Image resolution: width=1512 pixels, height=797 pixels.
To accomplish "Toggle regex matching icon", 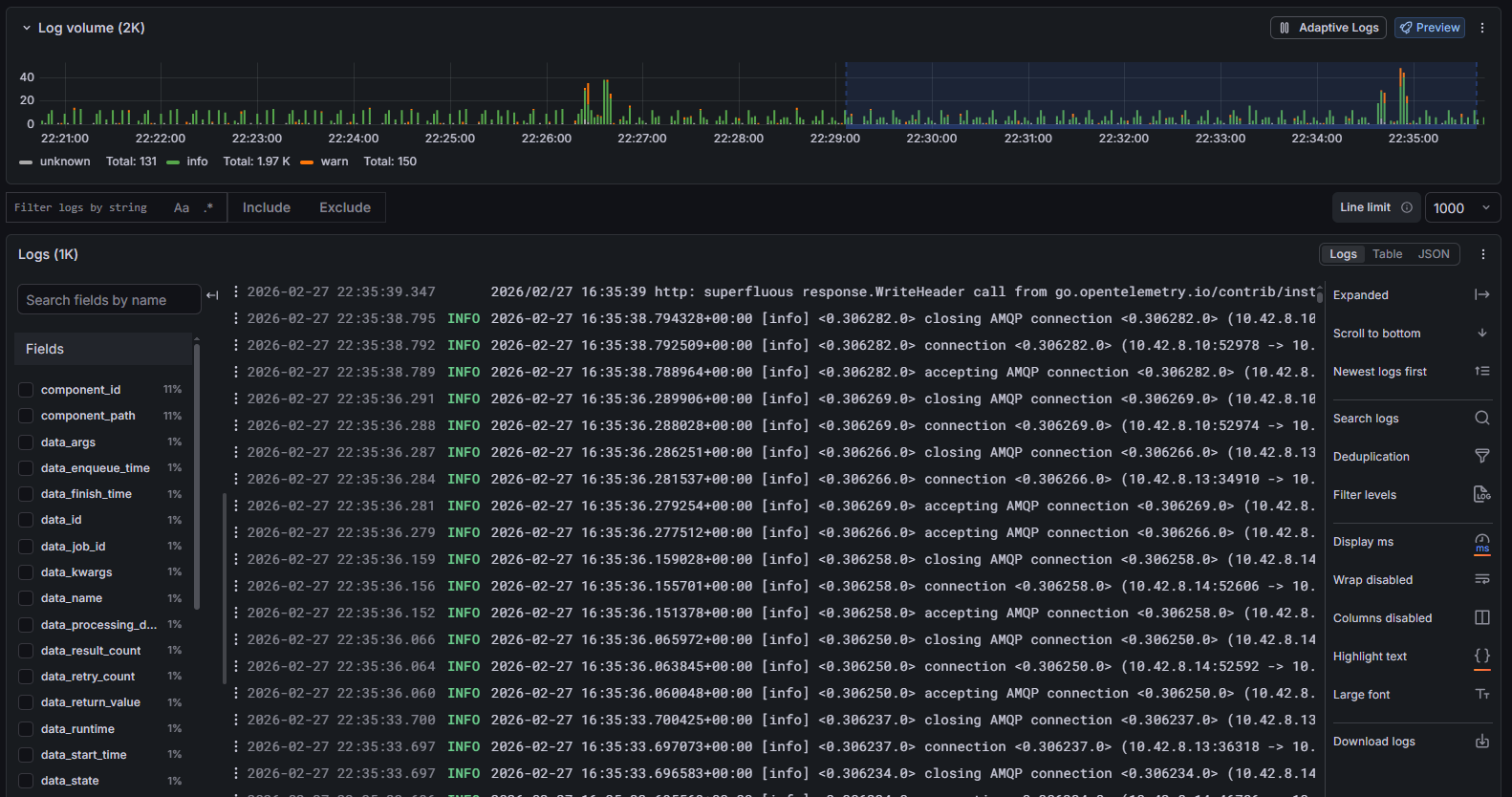I will (208, 207).
